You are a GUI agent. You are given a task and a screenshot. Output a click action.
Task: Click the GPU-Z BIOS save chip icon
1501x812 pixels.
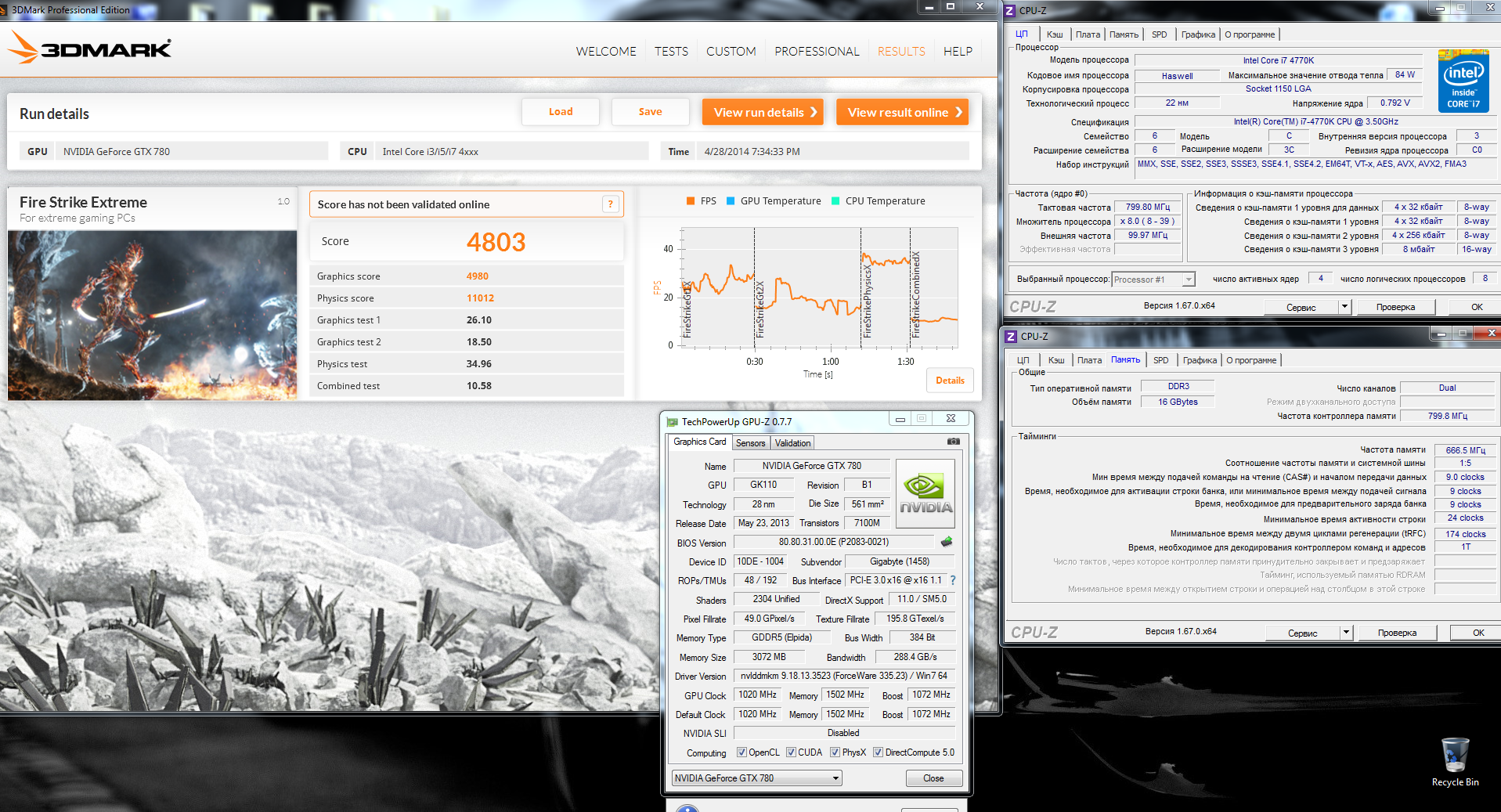click(x=947, y=541)
